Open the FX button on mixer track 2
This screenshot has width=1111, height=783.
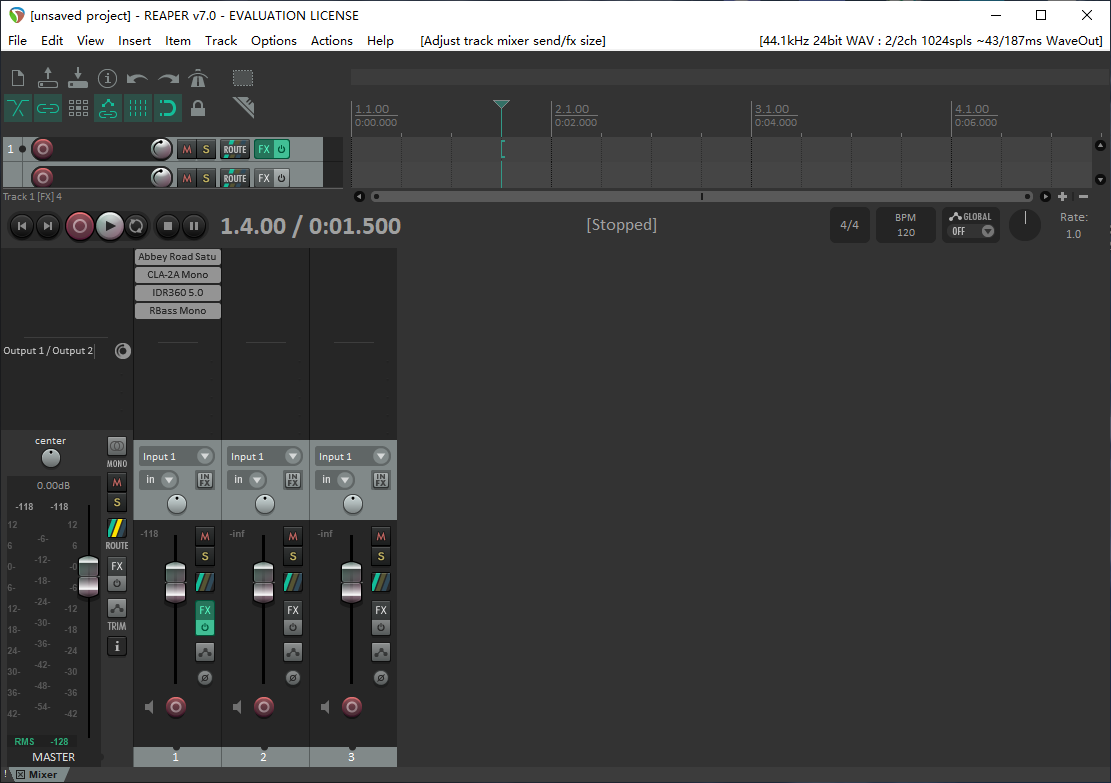coord(293,609)
